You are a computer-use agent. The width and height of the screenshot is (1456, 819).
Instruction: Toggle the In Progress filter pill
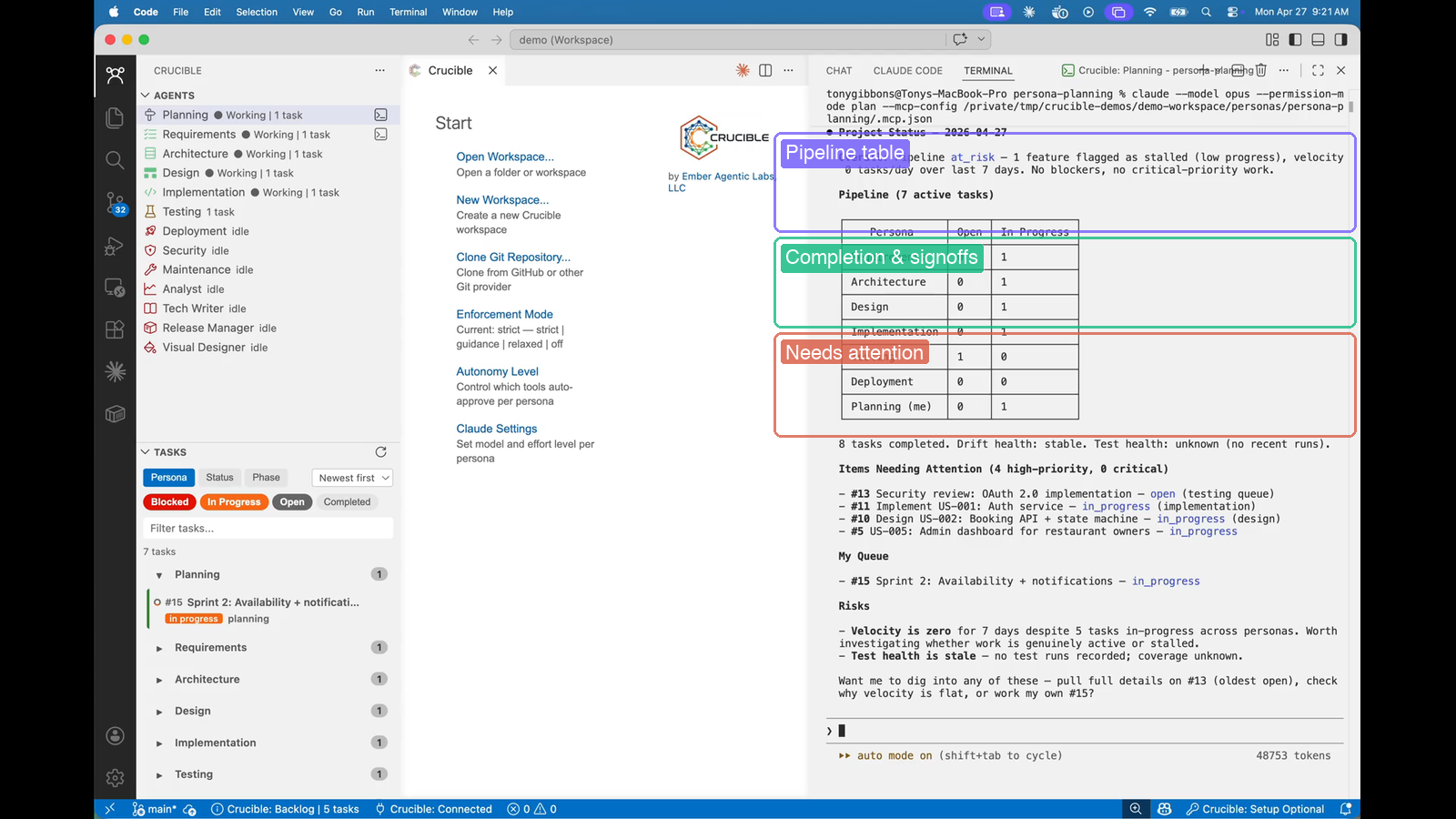pyautogui.click(x=234, y=501)
